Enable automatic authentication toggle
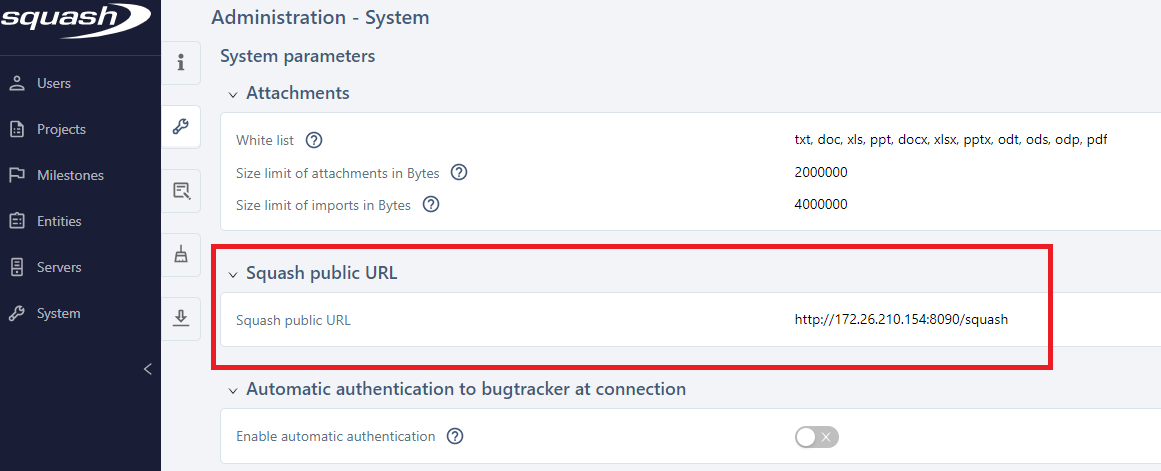 [x=816, y=437]
